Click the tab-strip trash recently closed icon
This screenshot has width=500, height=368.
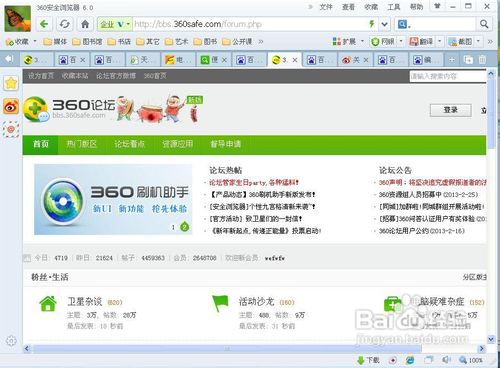coord(482,60)
